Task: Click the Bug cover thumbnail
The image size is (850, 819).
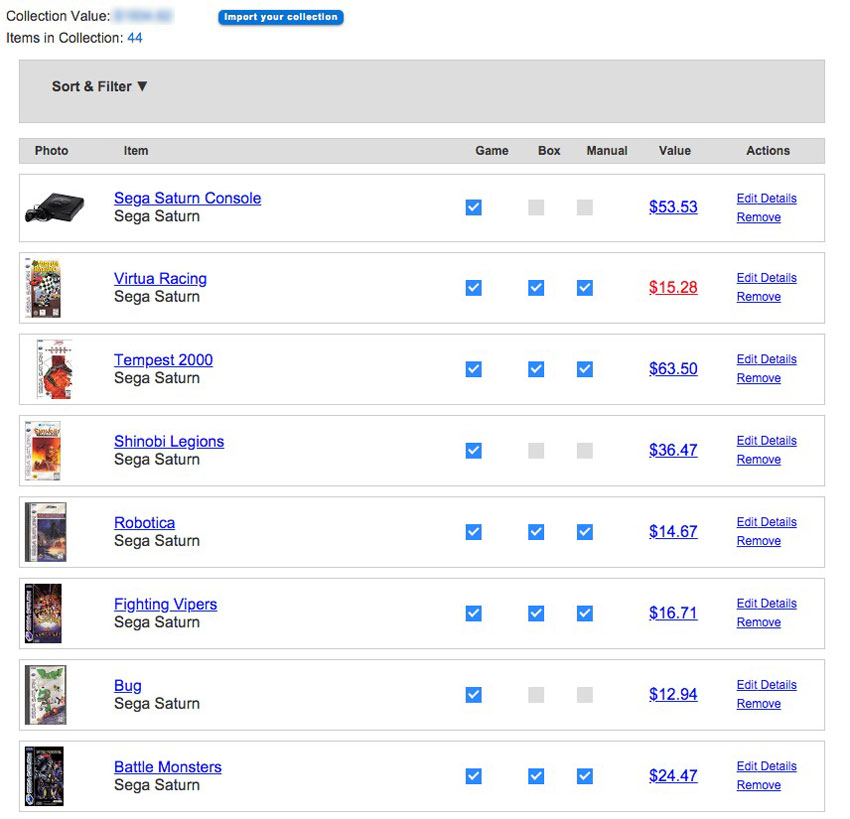Action: (46, 695)
